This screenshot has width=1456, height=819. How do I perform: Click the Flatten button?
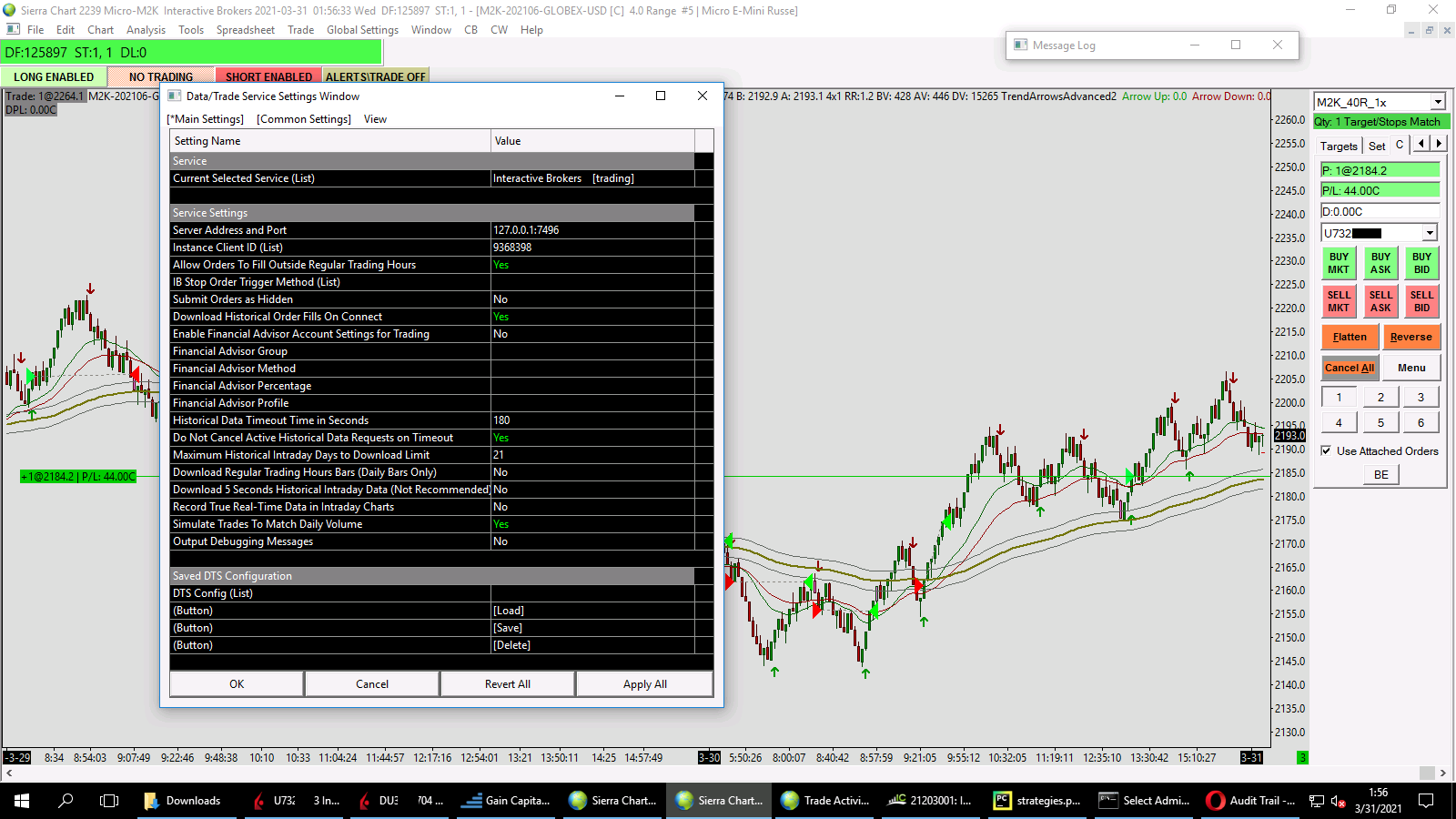click(x=1350, y=337)
